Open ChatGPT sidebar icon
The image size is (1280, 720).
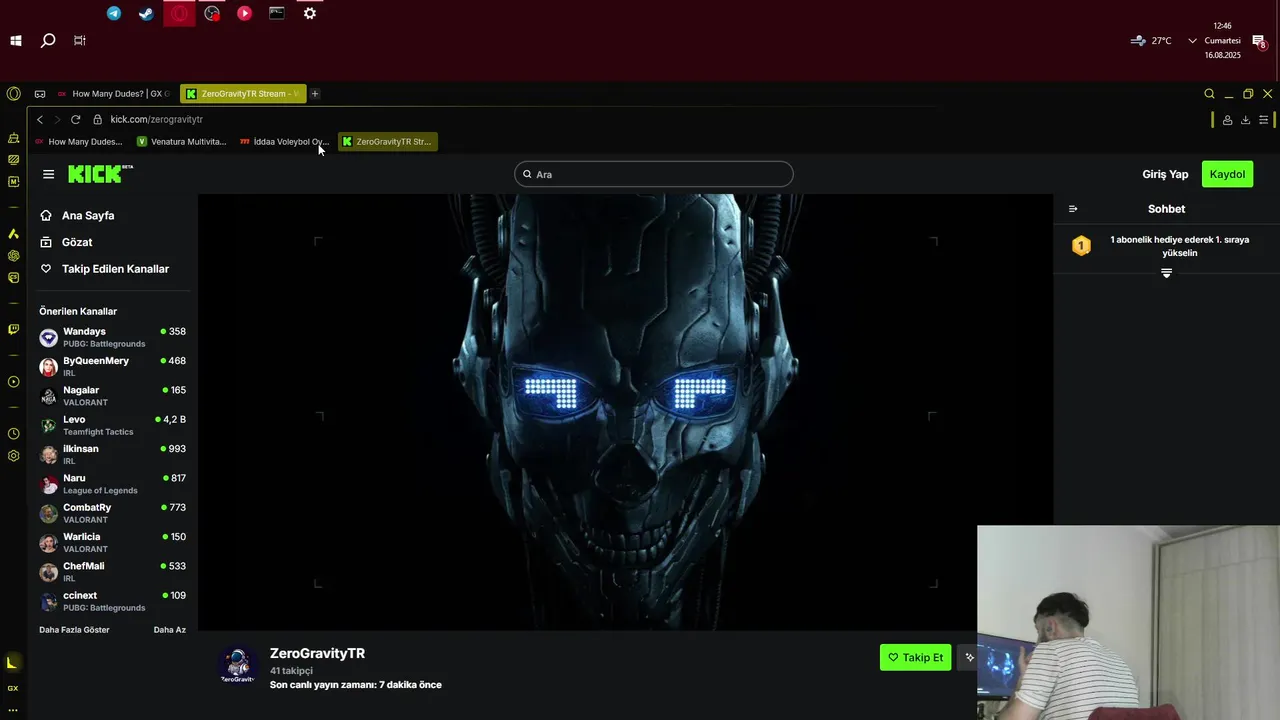[13, 256]
